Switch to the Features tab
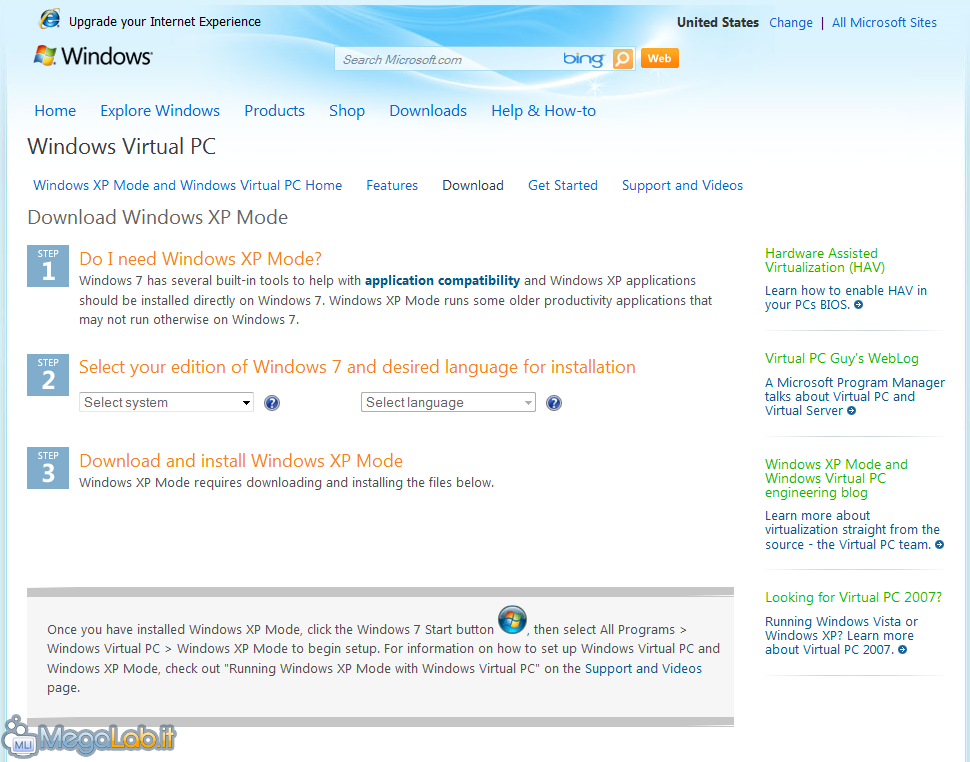Viewport: 970px width, 762px height. pos(392,185)
